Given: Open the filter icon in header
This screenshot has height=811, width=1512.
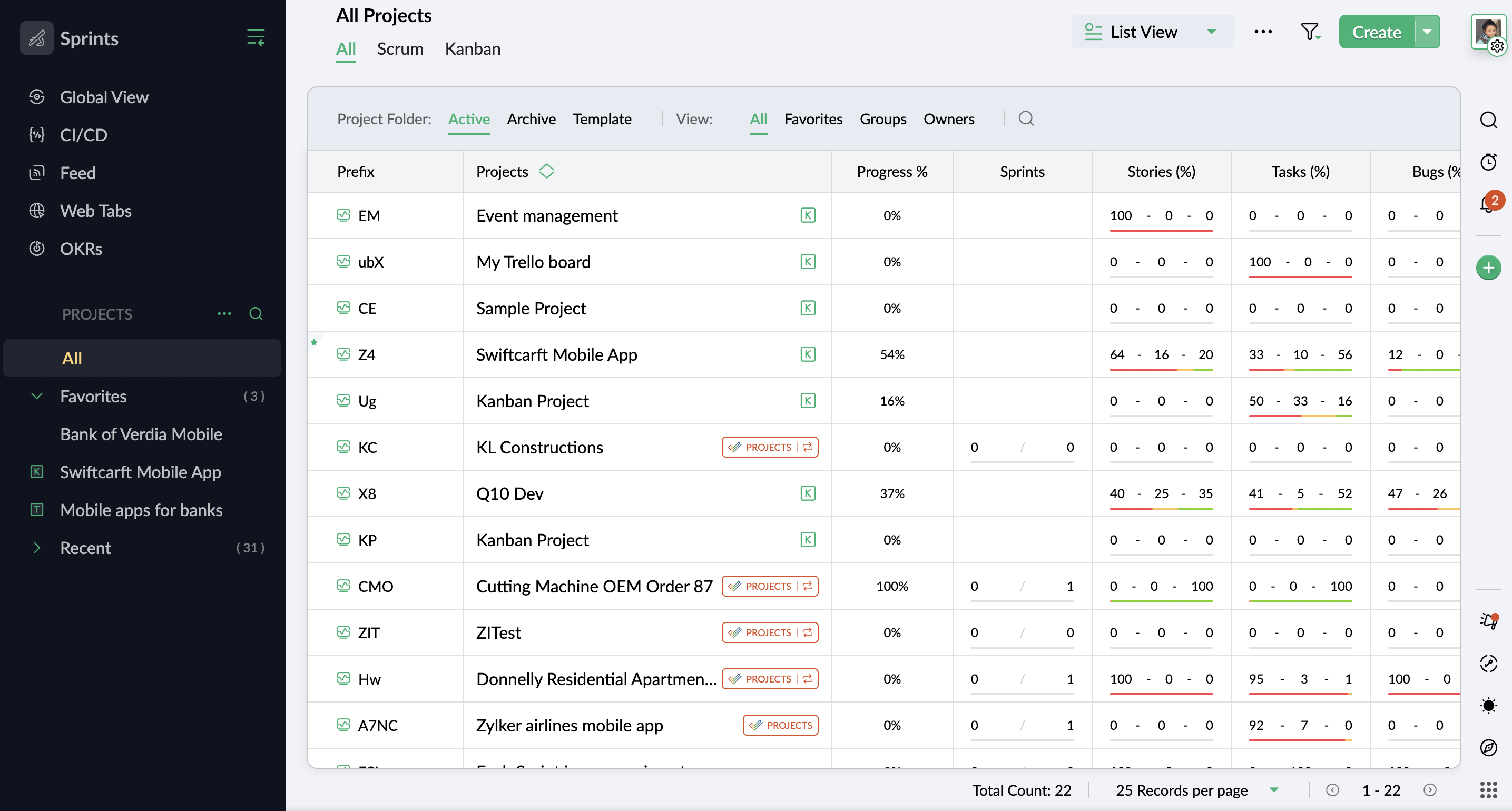Looking at the screenshot, I should coord(1310,32).
